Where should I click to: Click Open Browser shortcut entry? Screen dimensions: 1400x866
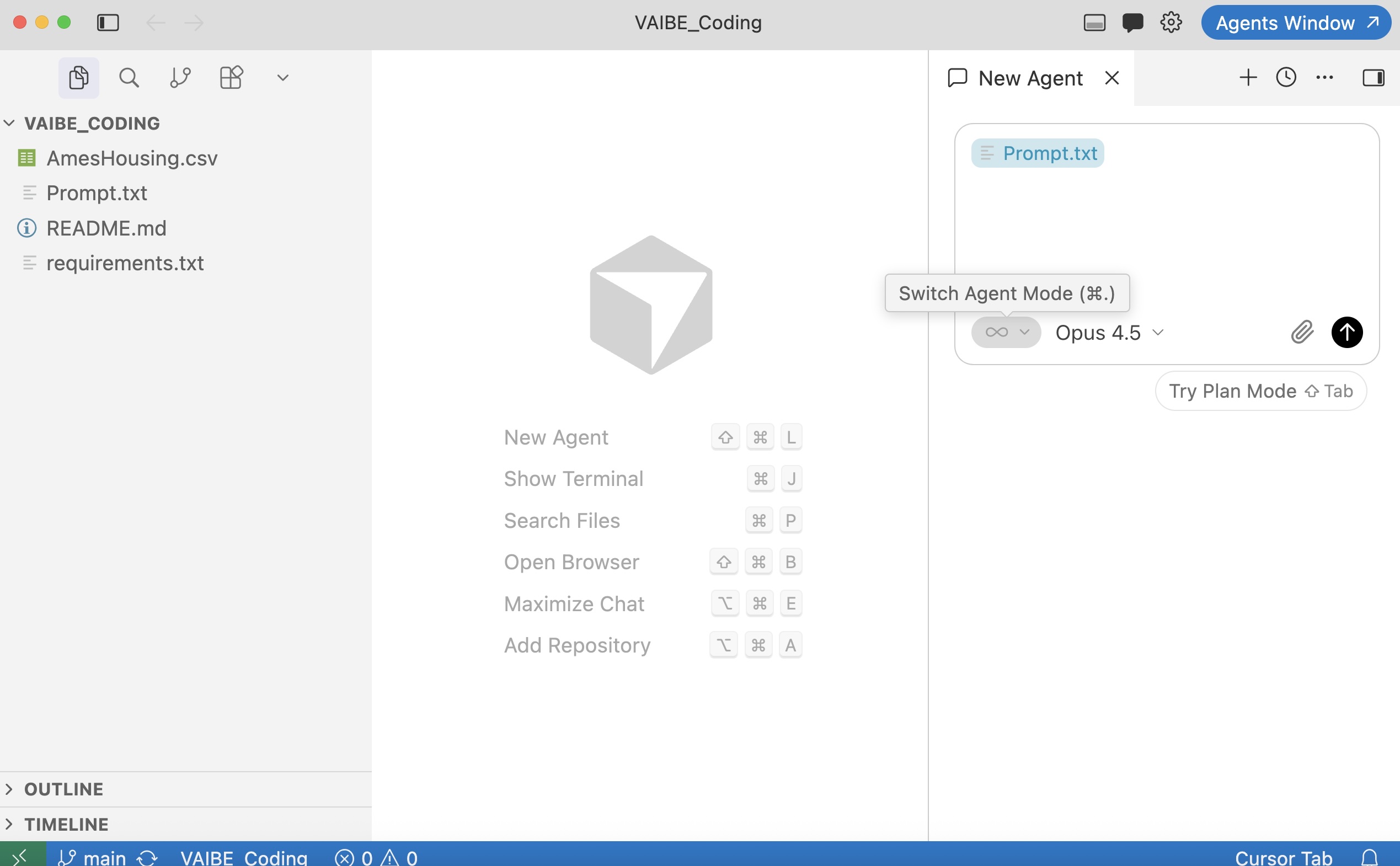[x=653, y=562]
